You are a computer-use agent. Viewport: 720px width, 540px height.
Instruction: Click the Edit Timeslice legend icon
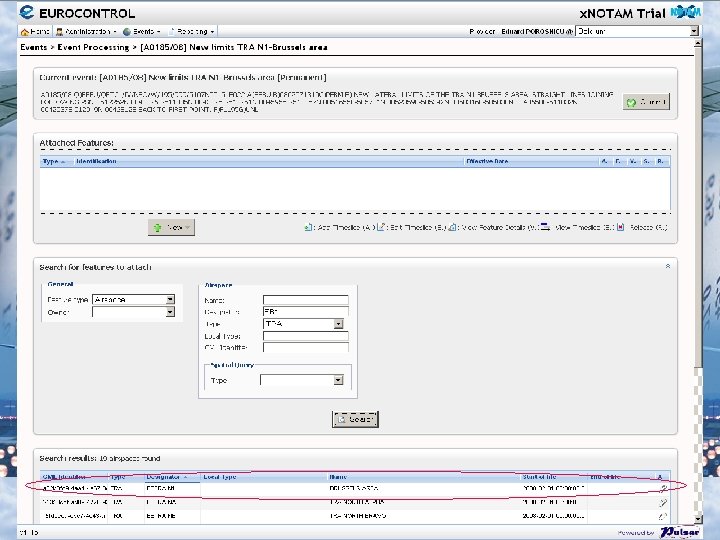tap(381, 227)
